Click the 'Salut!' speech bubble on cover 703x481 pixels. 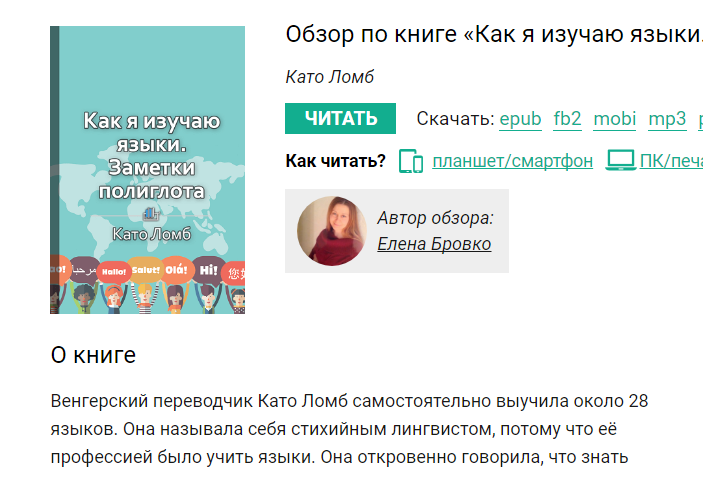(145, 270)
